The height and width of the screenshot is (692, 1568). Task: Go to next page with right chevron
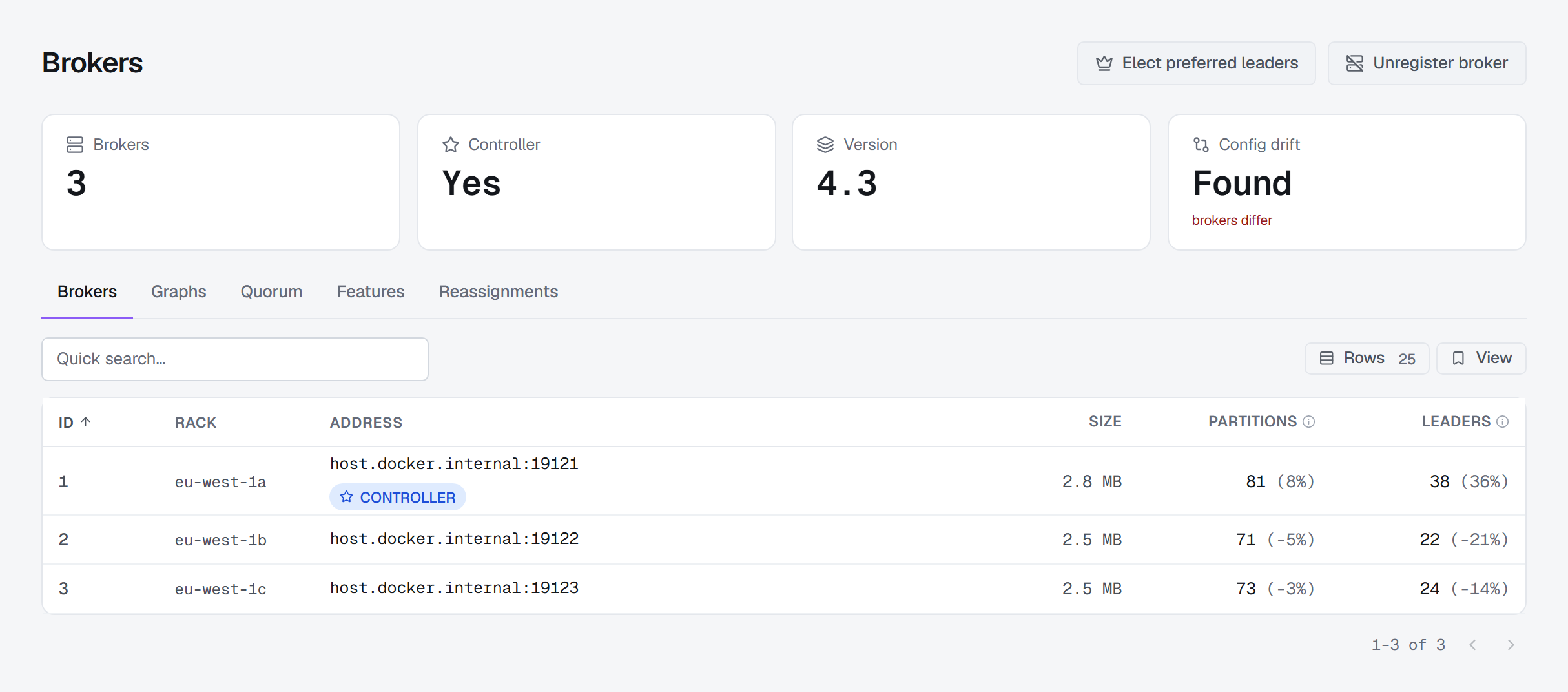tap(1511, 645)
